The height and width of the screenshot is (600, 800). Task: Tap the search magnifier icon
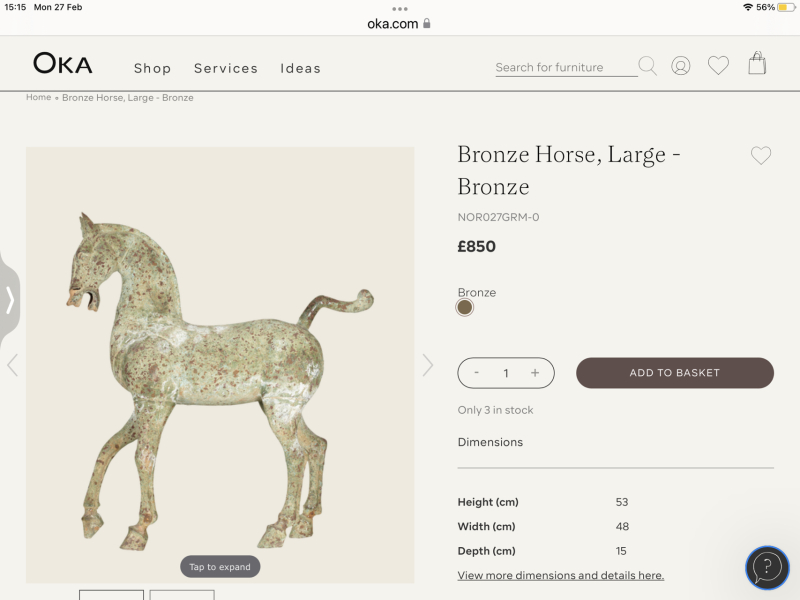647,66
